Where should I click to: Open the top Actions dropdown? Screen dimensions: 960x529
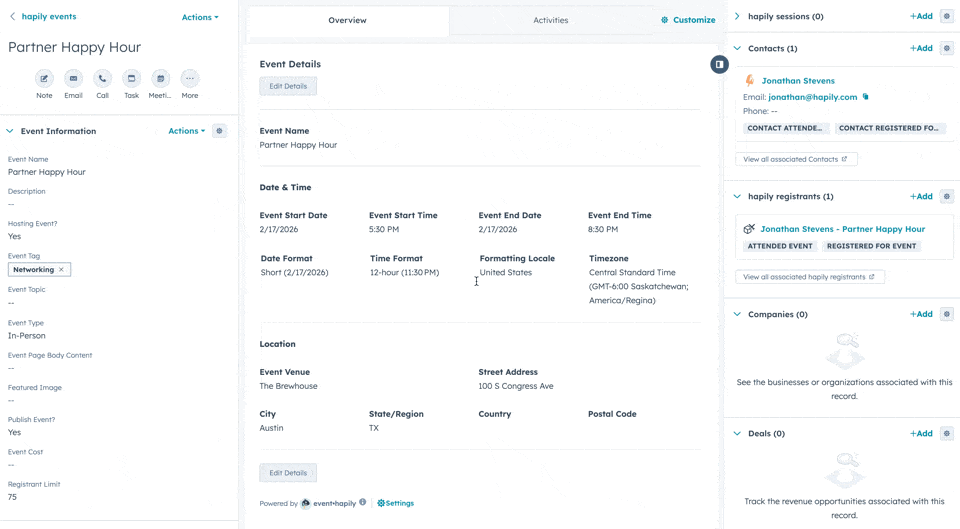[200, 17]
